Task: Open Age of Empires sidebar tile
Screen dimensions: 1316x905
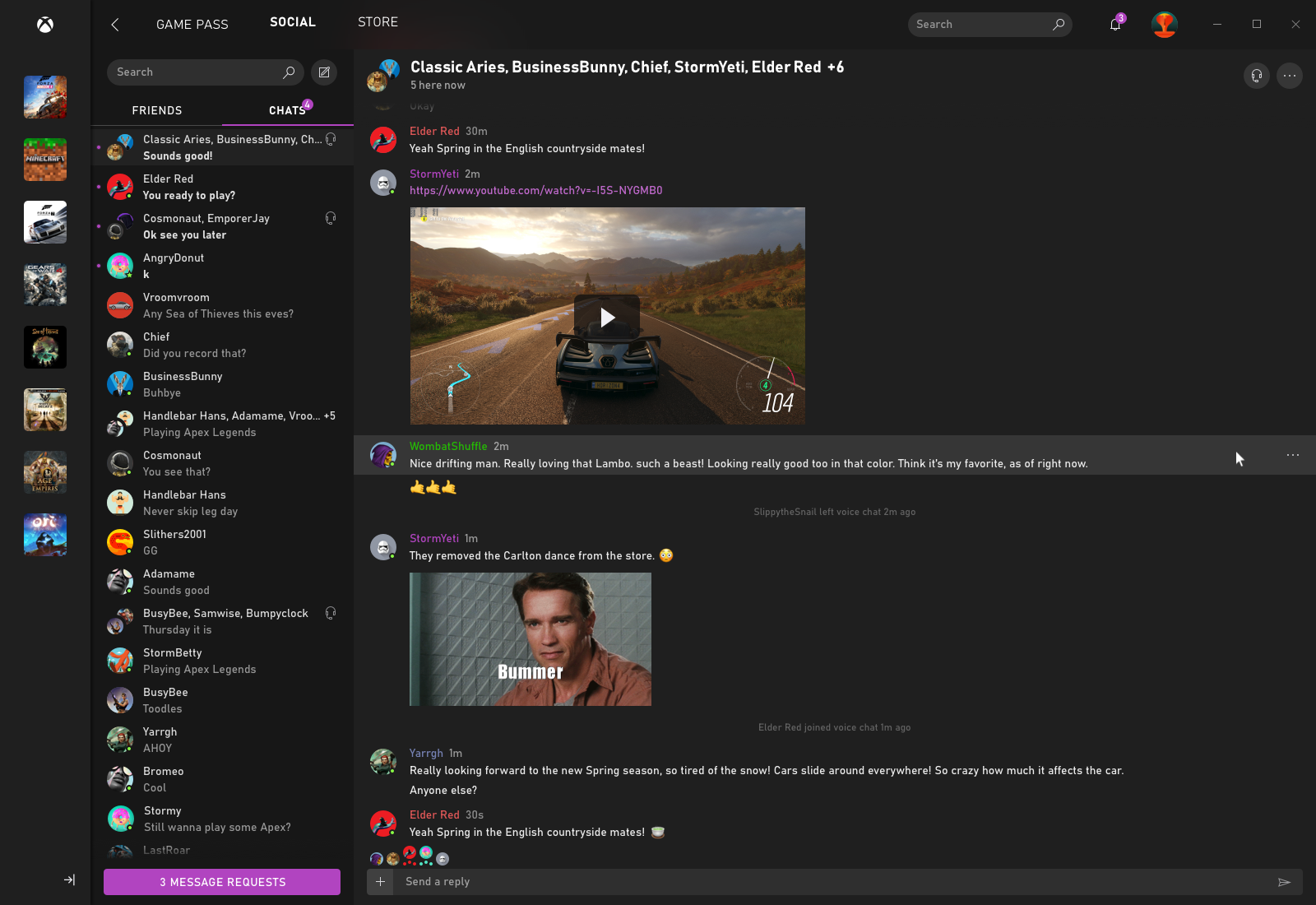Action: point(45,472)
